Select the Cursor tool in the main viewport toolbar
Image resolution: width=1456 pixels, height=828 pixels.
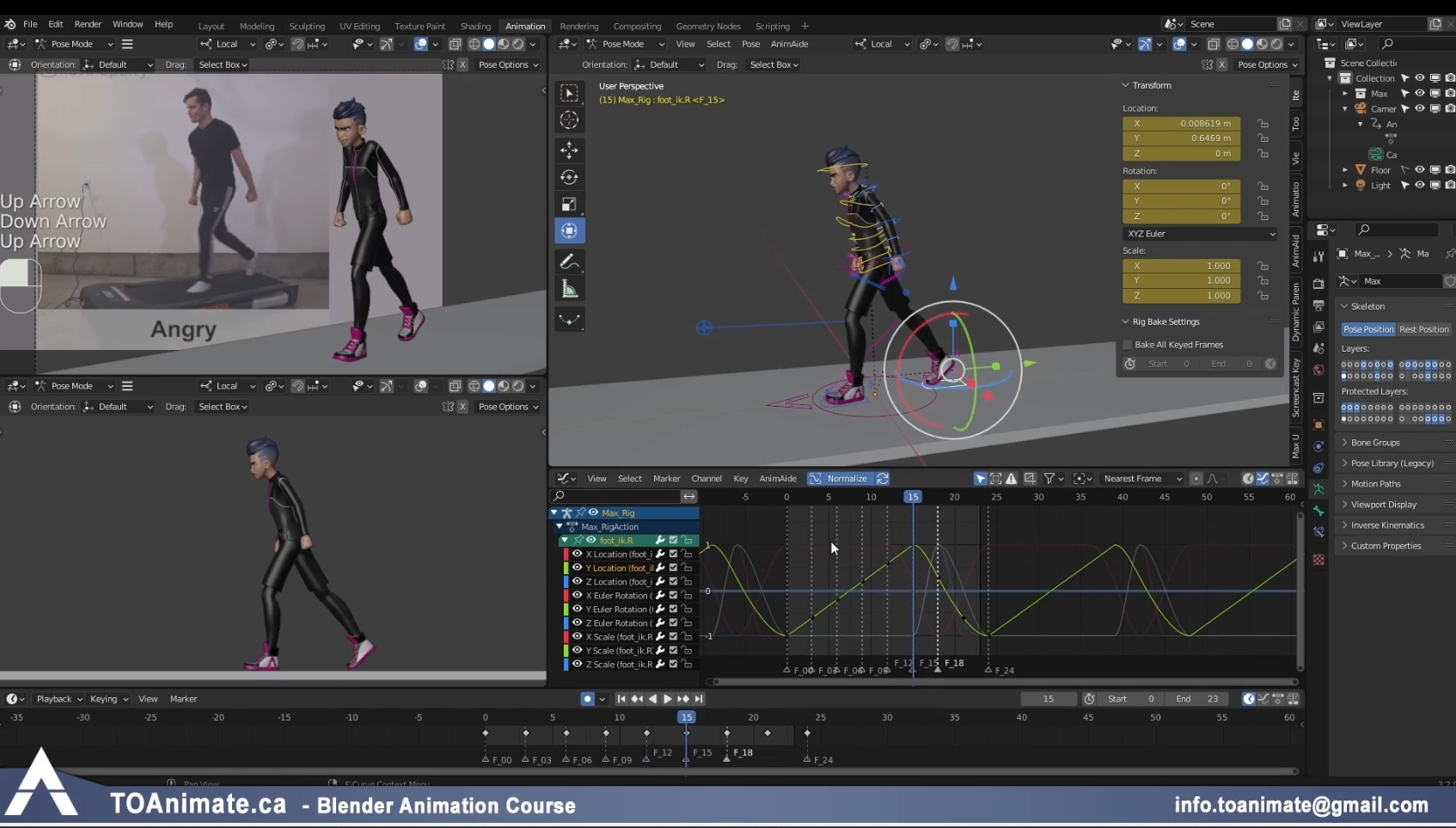[569, 120]
